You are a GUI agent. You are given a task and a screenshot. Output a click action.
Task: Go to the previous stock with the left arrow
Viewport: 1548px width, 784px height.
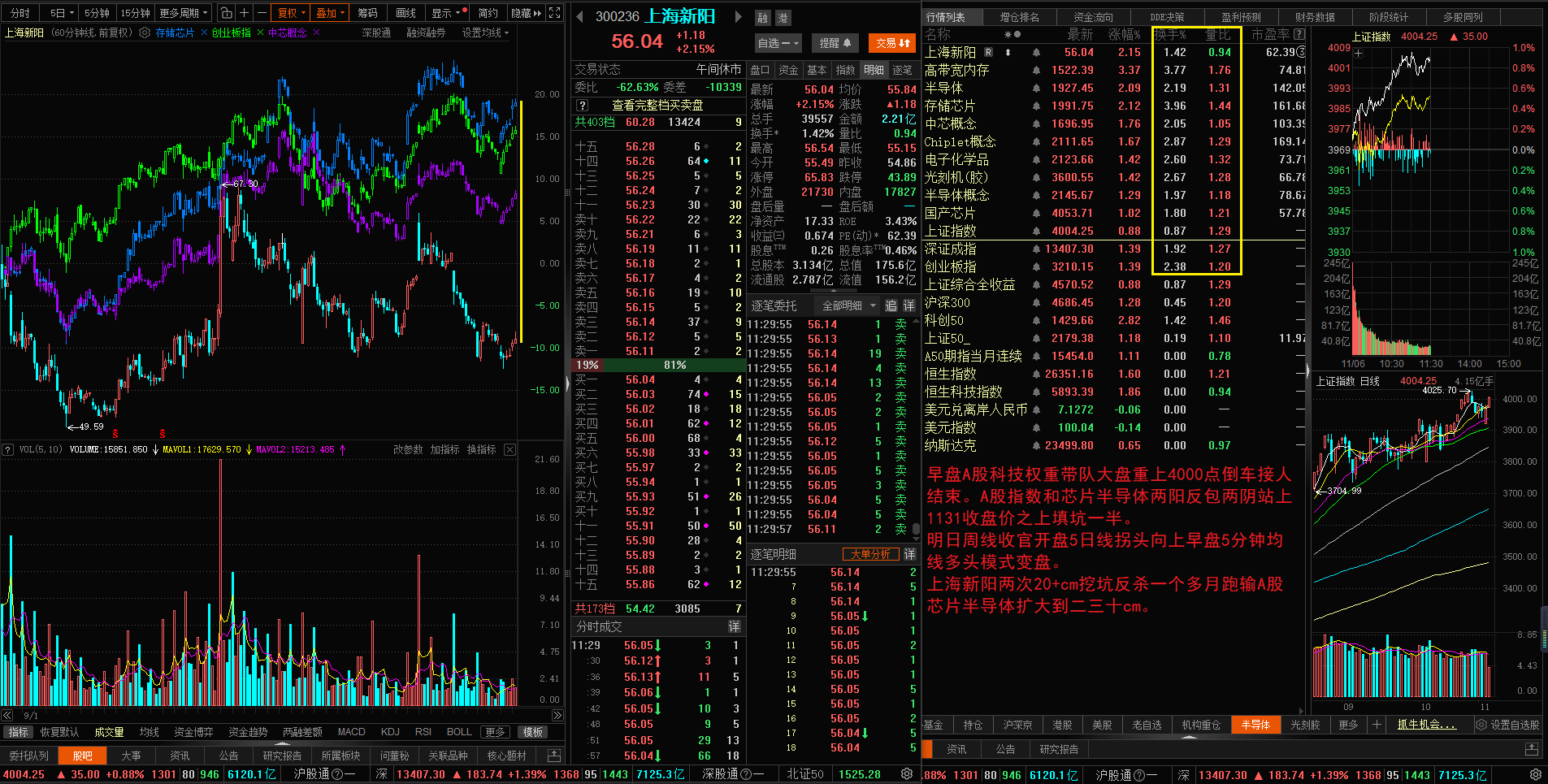(x=579, y=16)
